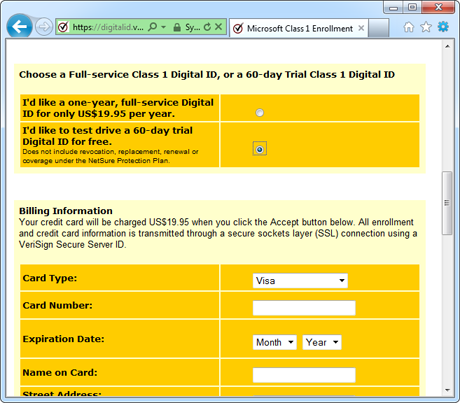Click the browser Forward arrow
460x403 pixels.
click(x=44, y=27)
